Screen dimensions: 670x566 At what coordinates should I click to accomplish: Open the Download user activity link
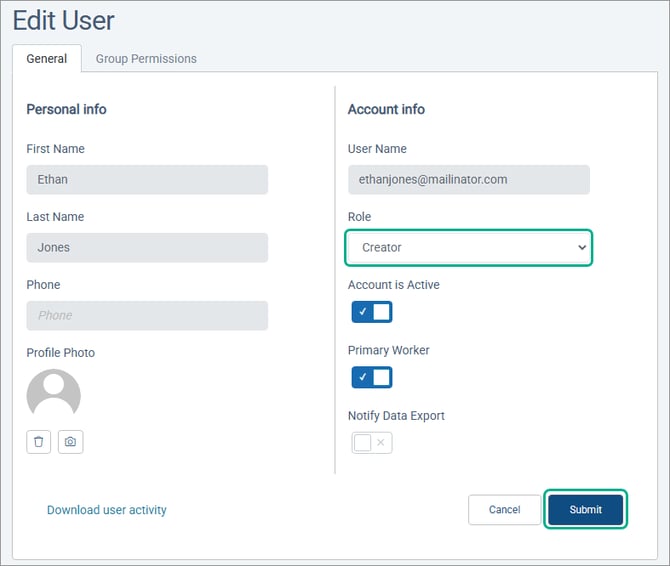pos(107,510)
